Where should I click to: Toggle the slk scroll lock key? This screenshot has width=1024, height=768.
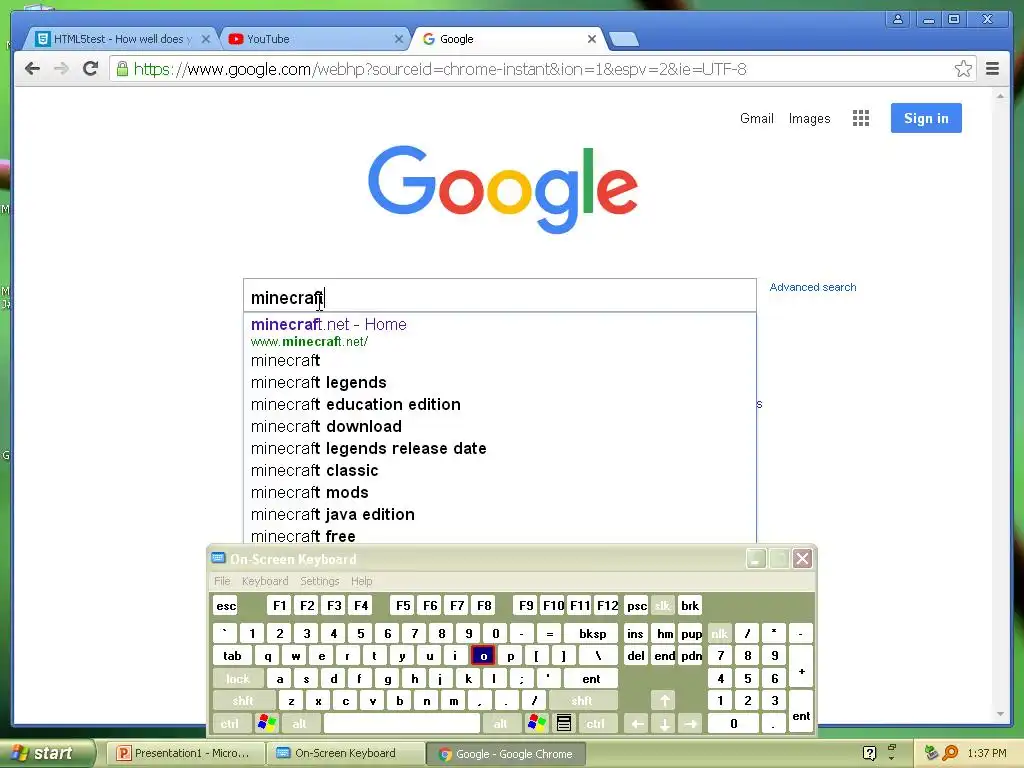(x=662, y=606)
